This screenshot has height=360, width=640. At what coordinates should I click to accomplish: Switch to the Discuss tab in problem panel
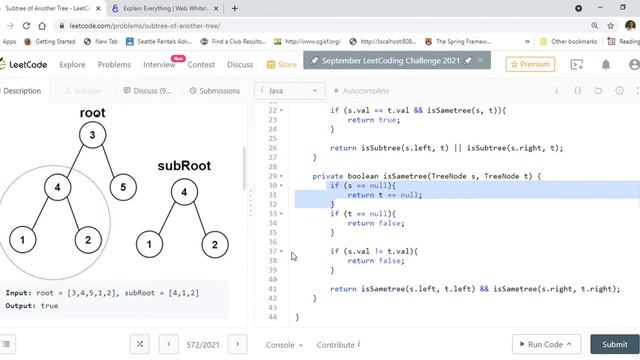coord(147,91)
